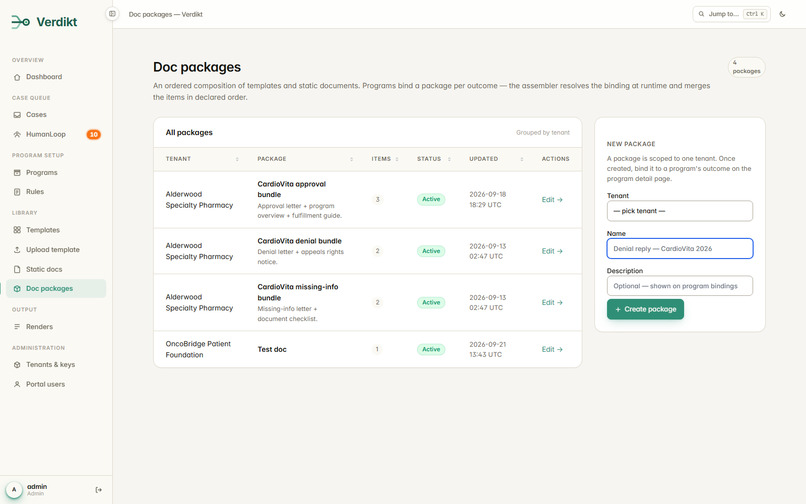Log out using the sign-out icon
The image size is (806, 504).
coord(99,490)
